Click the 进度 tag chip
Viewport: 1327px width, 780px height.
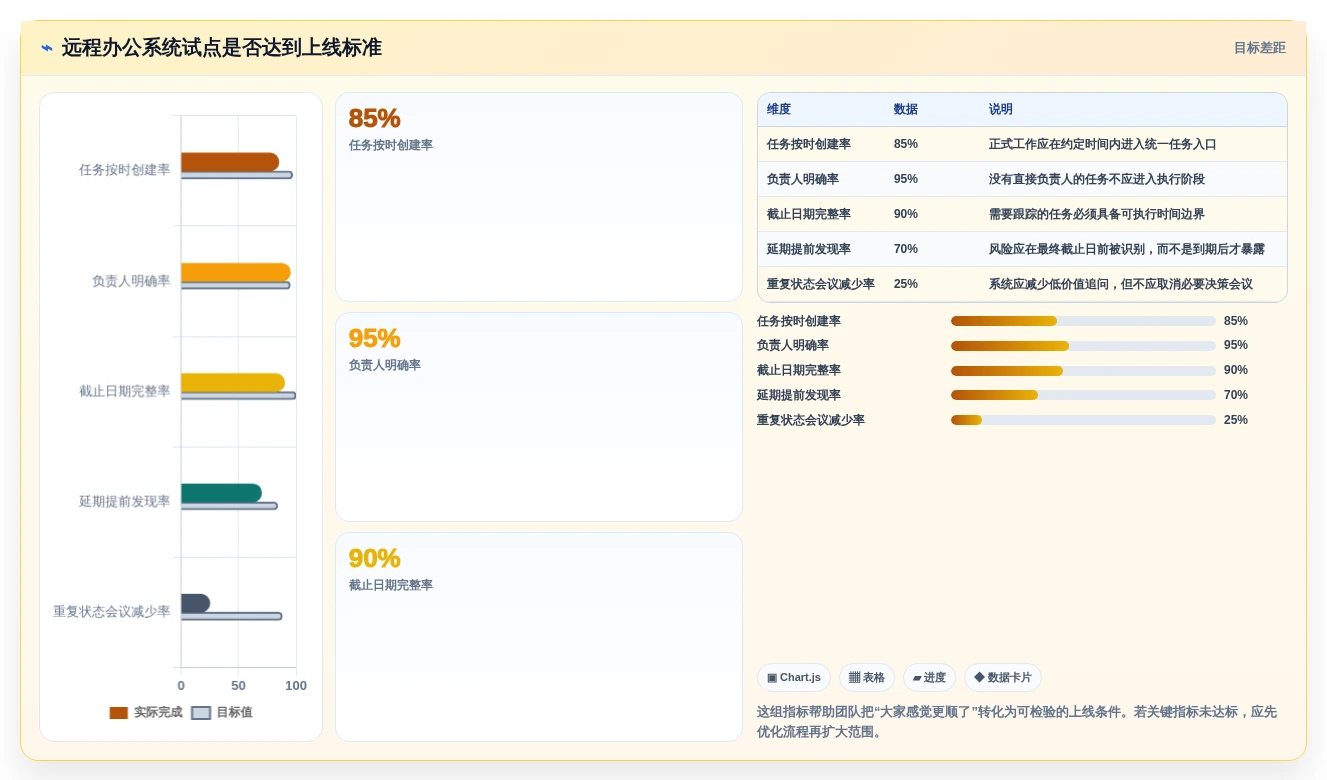tap(929, 677)
